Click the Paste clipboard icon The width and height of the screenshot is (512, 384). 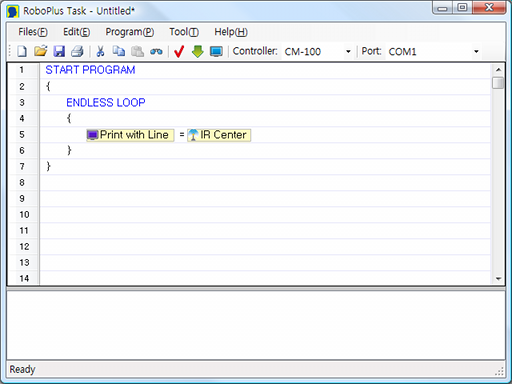pyautogui.click(x=137, y=51)
